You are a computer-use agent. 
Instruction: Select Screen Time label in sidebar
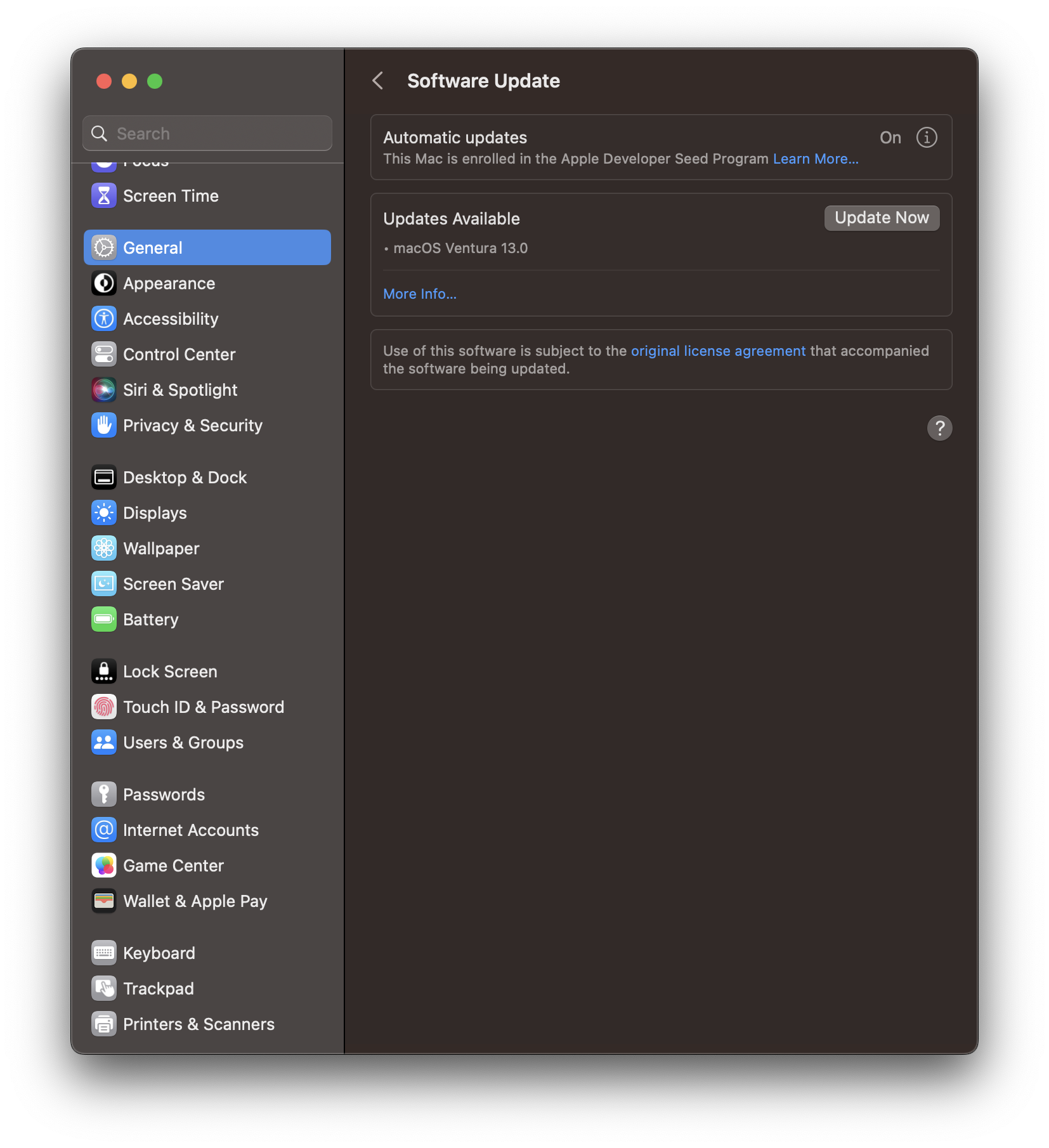point(171,196)
